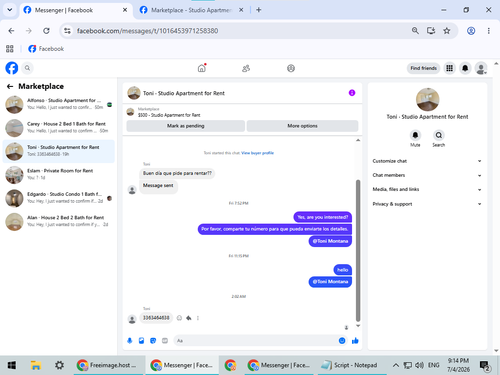
Task: Open the volume control in system tray
Action: pos(419,365)
